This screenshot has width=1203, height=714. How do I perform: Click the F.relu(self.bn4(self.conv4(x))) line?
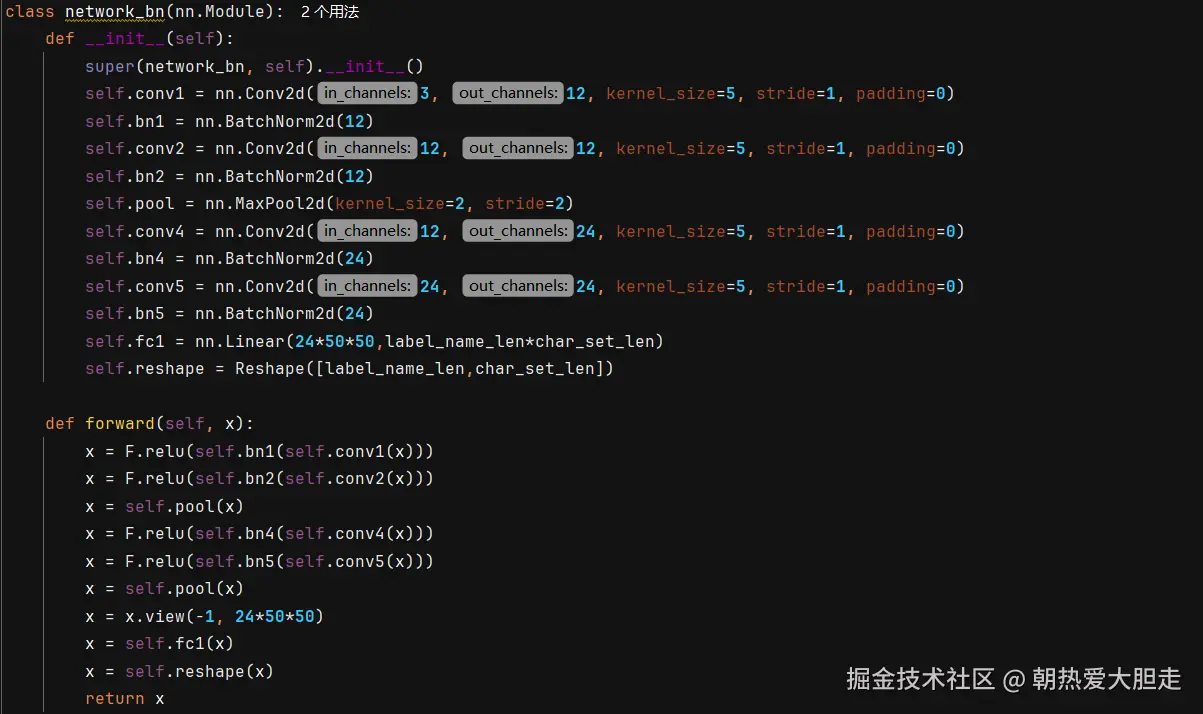tap(260, 534)
